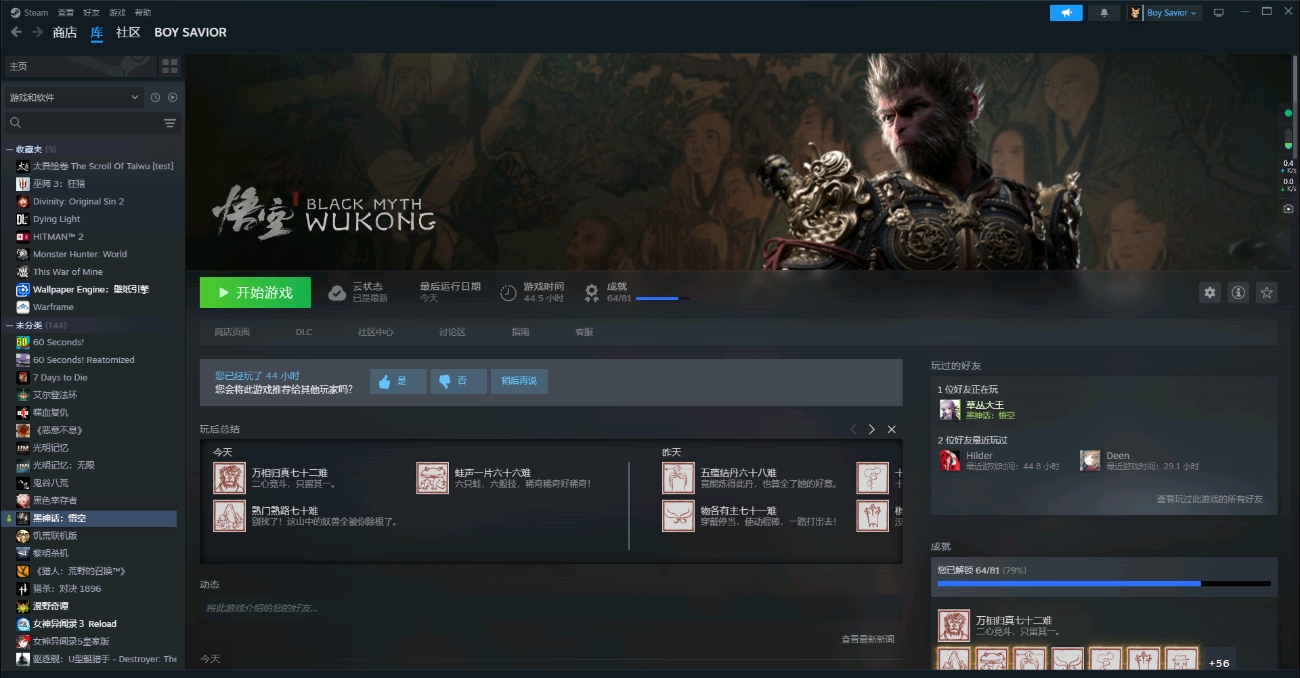The height and width of the screenshot is (678, 1300).
Task: Click the play time clock icon
Action: [508, 292]
